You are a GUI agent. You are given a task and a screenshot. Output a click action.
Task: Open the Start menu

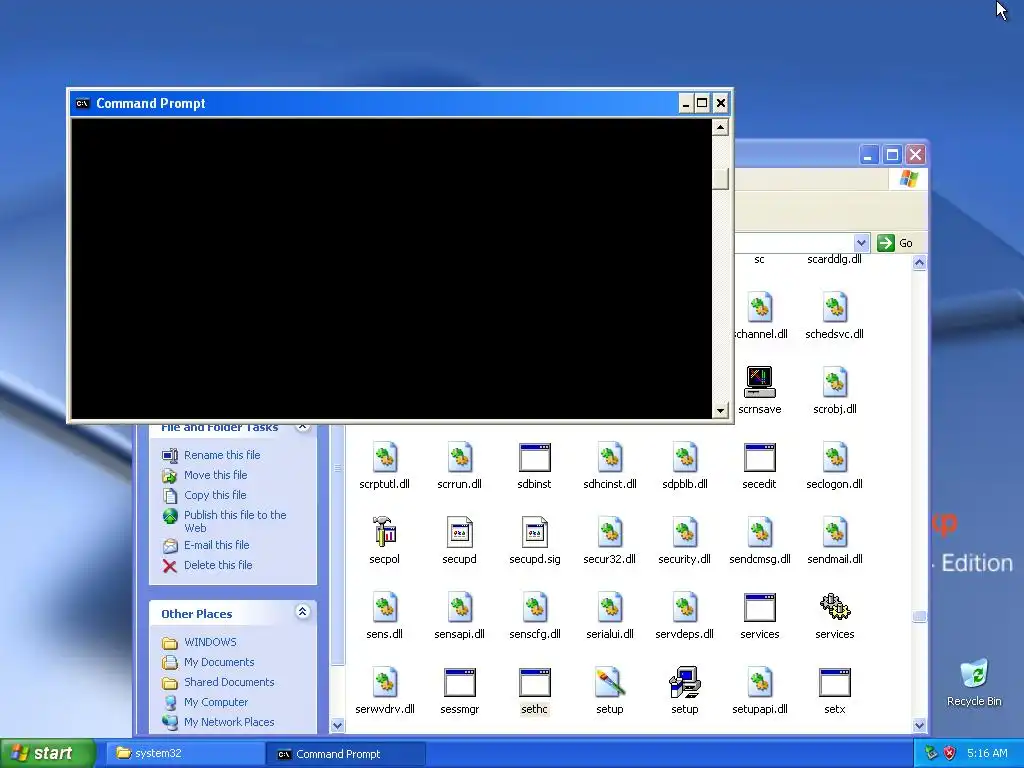pyautogui.click(x=46, y=753)
